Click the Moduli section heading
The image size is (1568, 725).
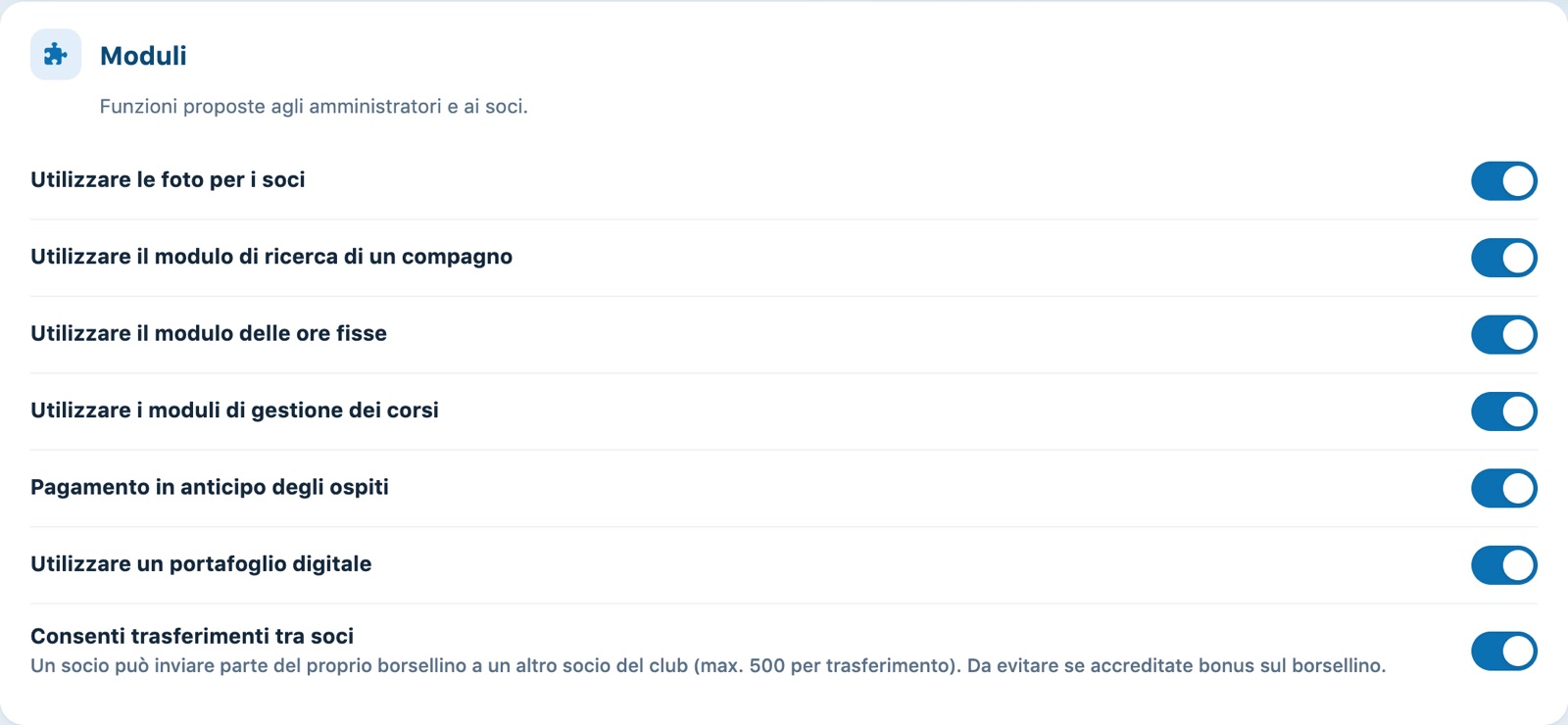tap(143, 56)
